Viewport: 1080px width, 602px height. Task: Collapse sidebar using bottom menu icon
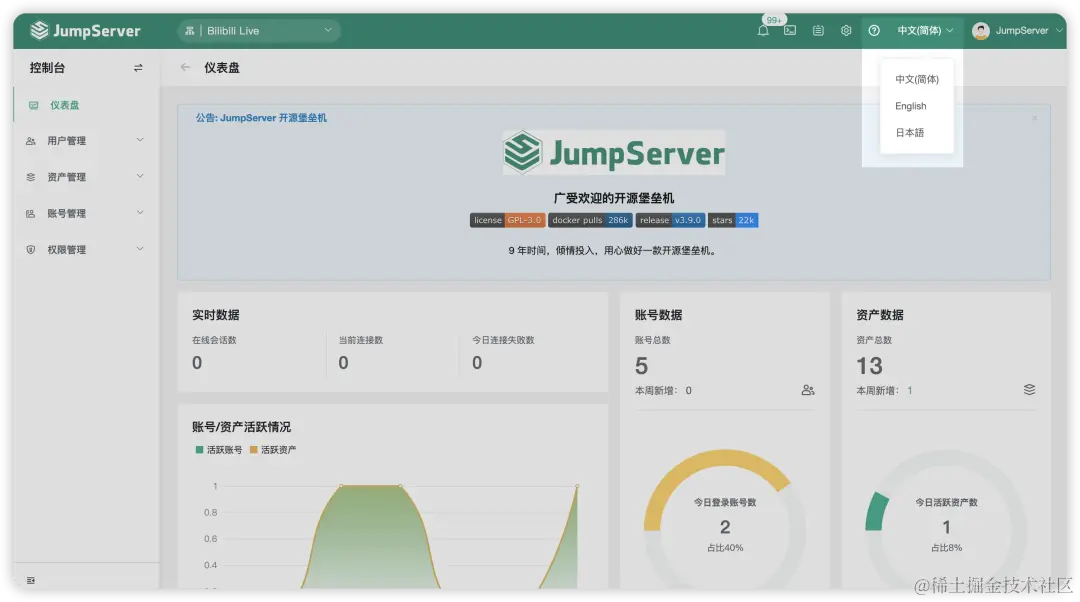click(x=31, y=581)
